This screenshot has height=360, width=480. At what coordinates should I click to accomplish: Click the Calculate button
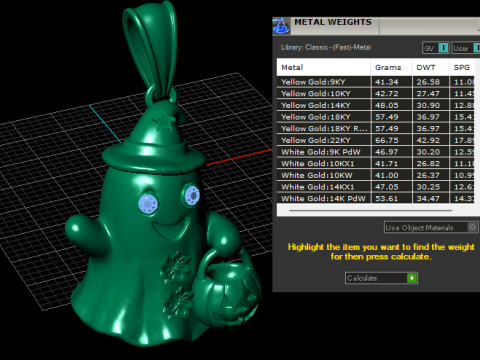tap(381, 278)
